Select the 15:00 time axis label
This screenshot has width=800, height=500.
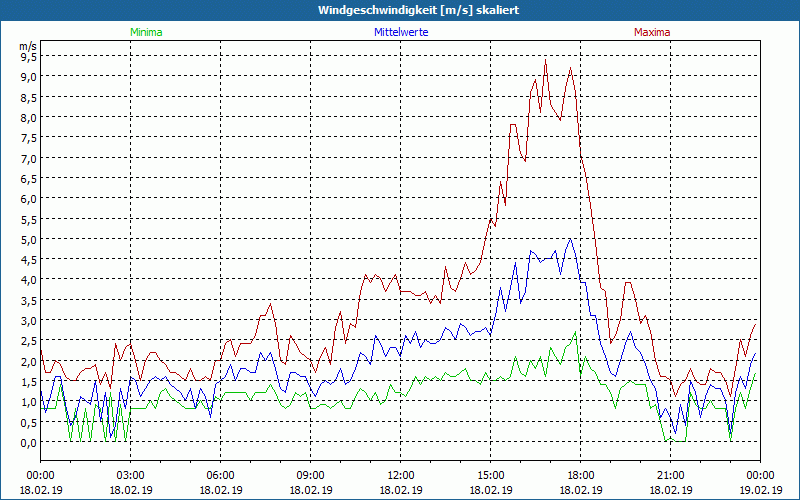coord(490,475)
